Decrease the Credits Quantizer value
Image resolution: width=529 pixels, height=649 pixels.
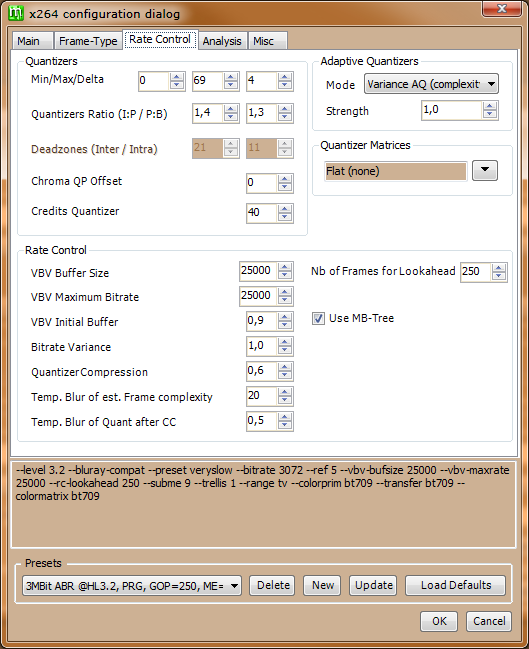285,218
